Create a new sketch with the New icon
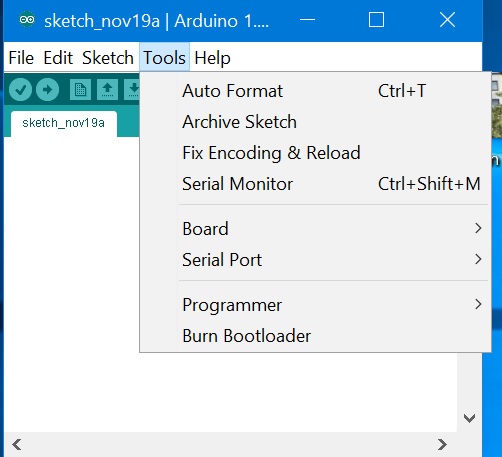 80,89
